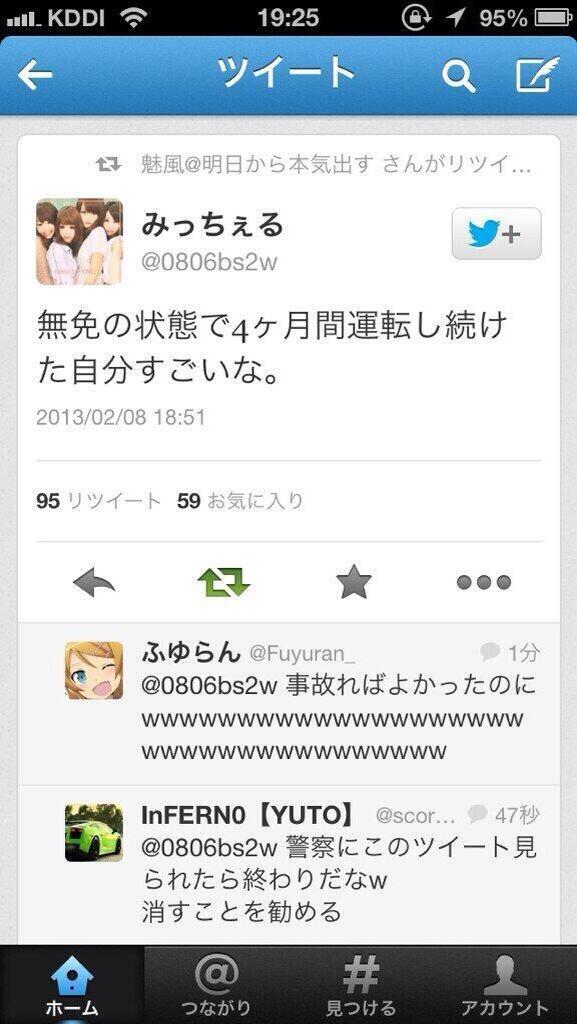Screen dimensions: 577x1024
Task: Tap the @0806bs2w mention in ふゆらん's reply
Action: click(210, 686)
